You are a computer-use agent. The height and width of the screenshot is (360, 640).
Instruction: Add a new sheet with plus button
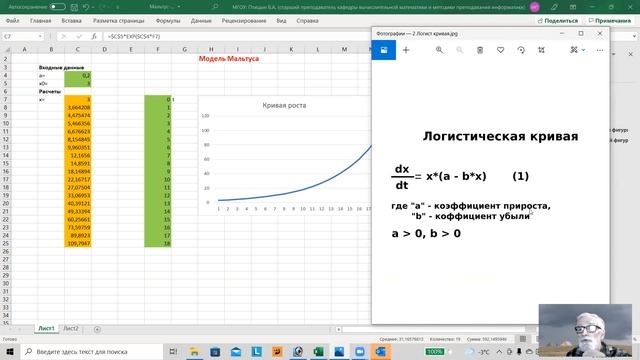point(97,329)
